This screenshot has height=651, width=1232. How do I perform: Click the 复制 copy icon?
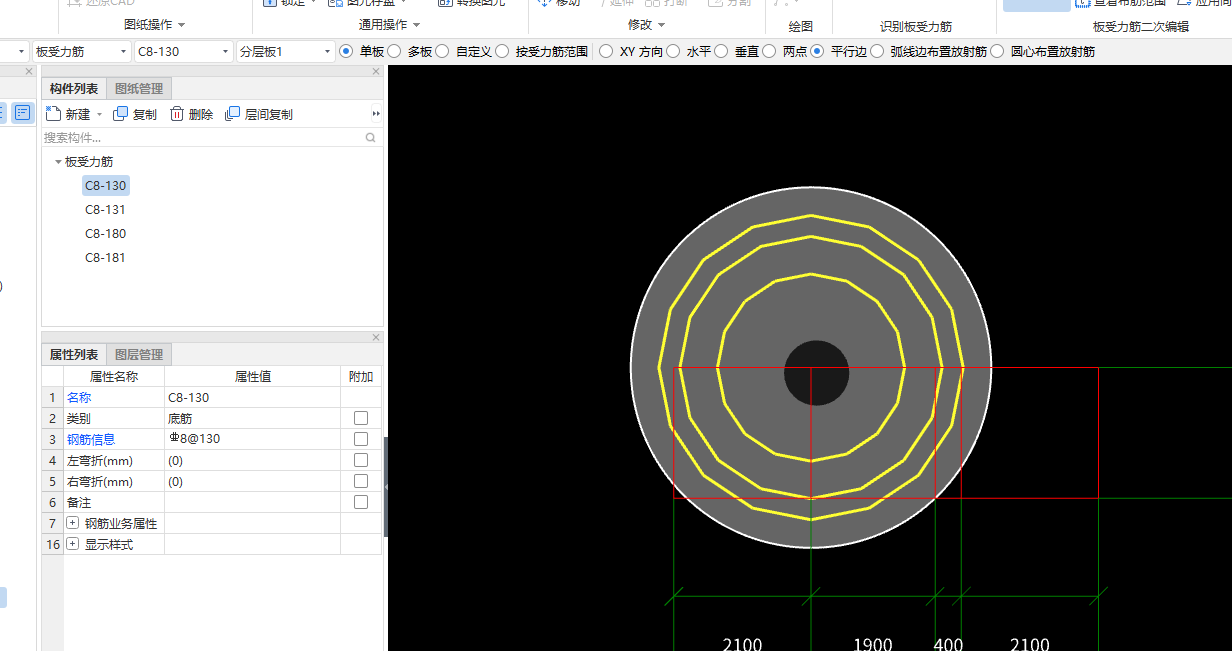(x=120, y=114)
